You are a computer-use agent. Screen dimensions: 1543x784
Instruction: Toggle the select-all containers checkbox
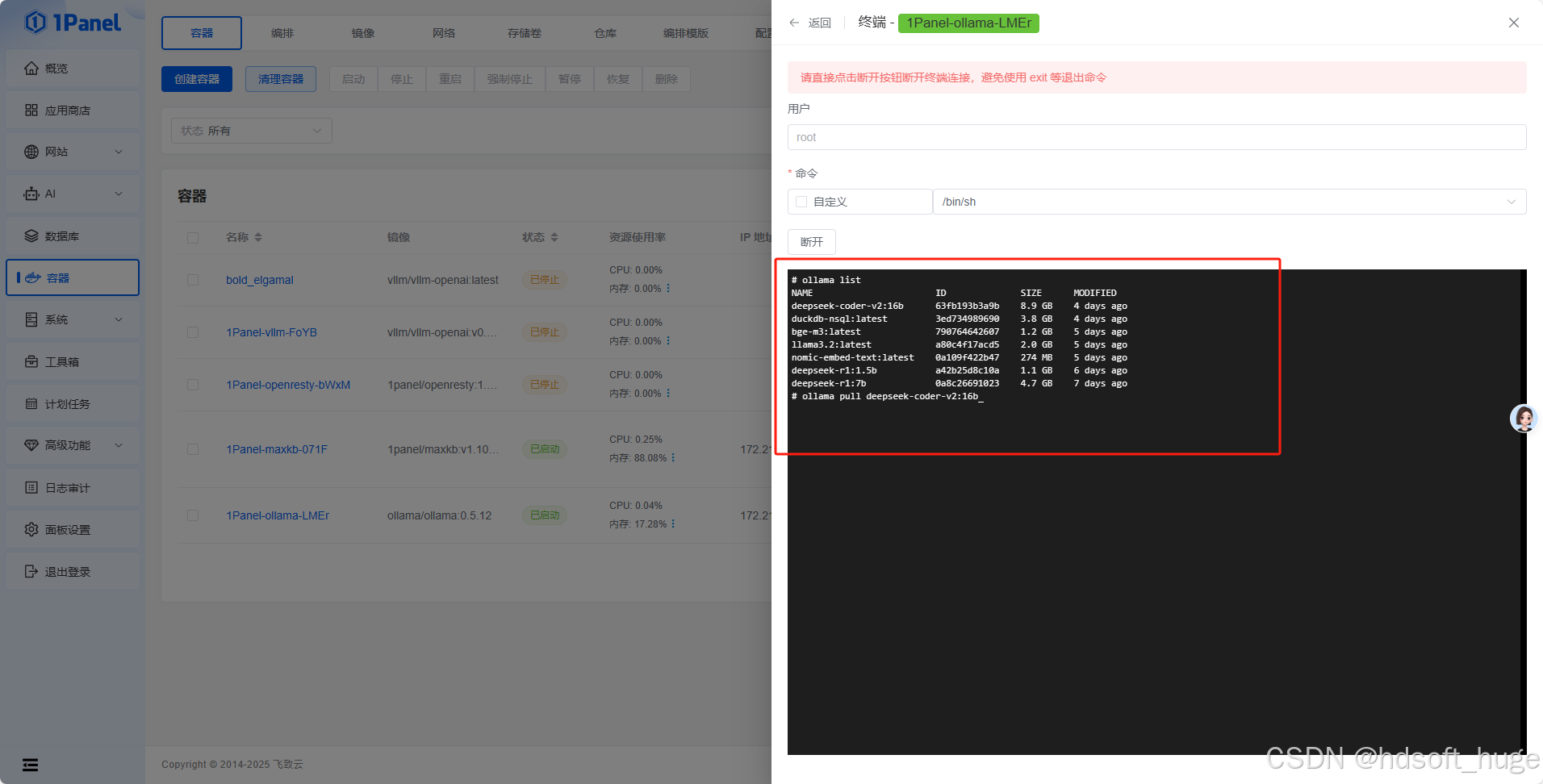(x=193, y=238)
